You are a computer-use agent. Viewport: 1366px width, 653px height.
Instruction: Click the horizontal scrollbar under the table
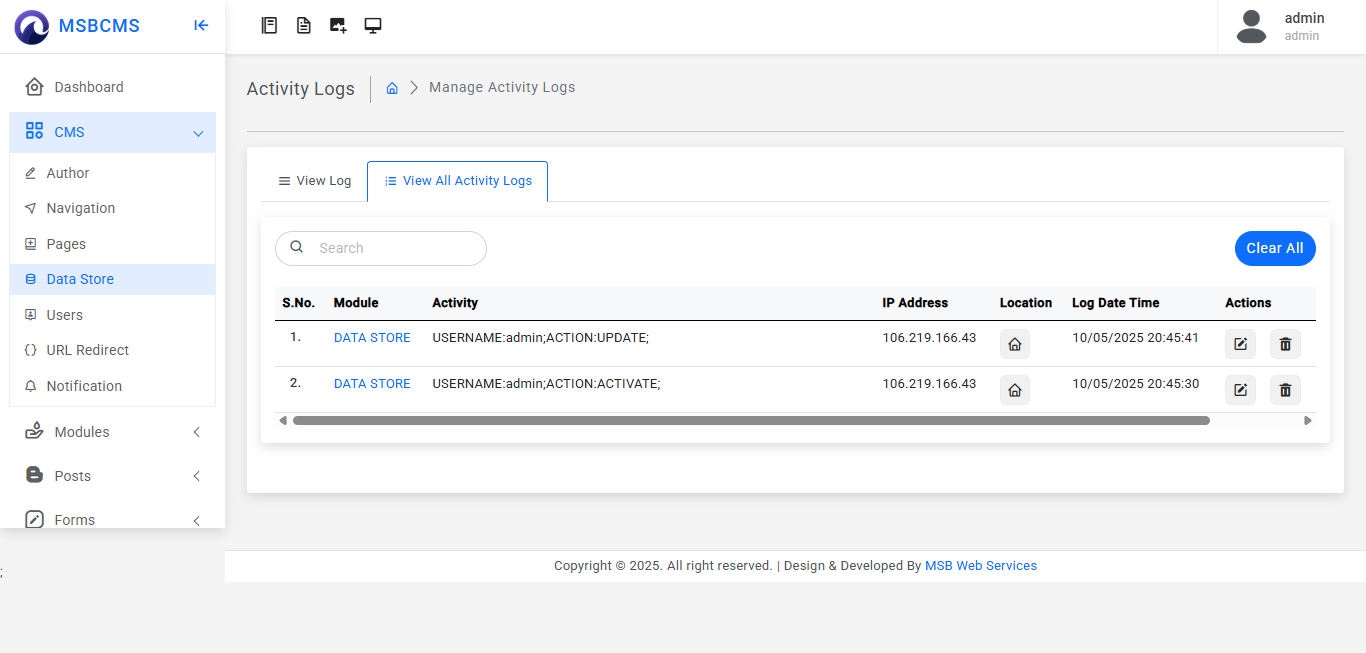tap(750, 421)
